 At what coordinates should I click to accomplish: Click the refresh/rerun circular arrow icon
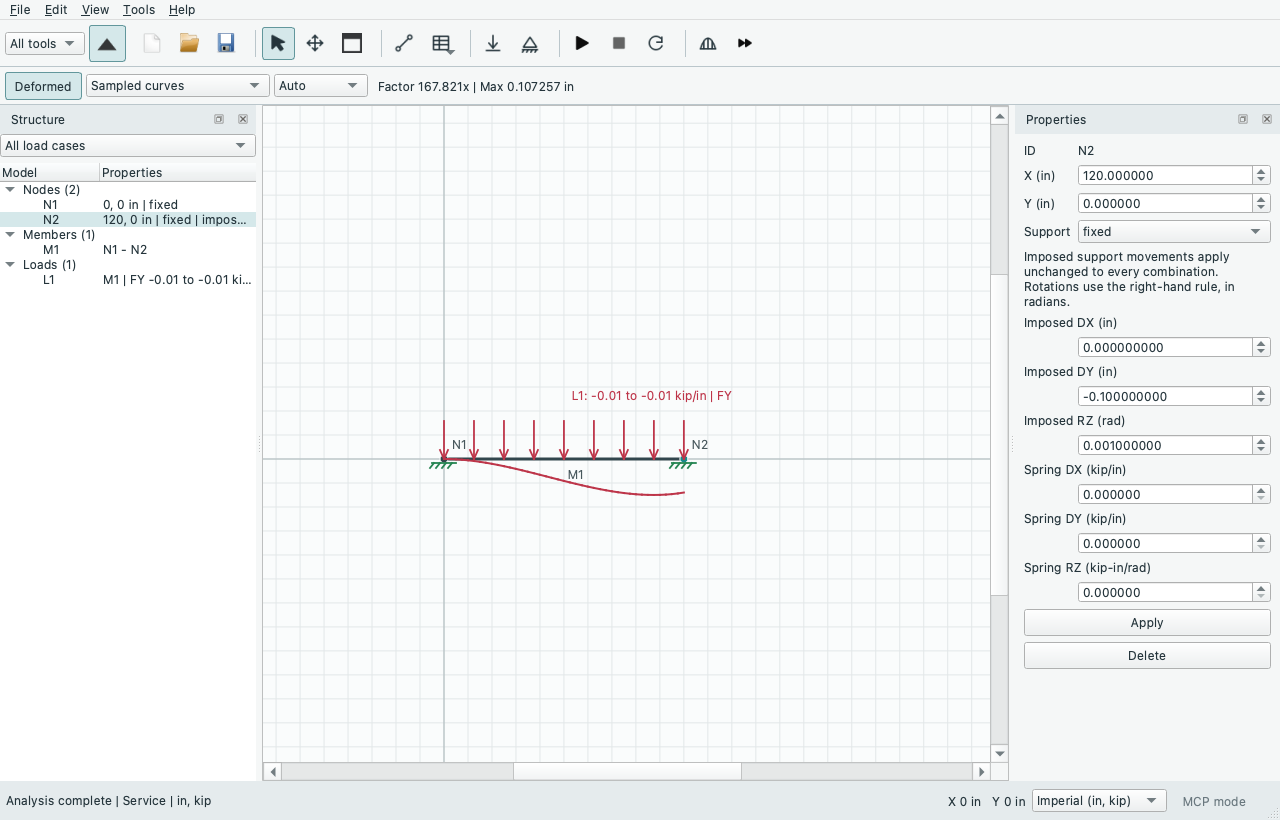coord(656,43)
